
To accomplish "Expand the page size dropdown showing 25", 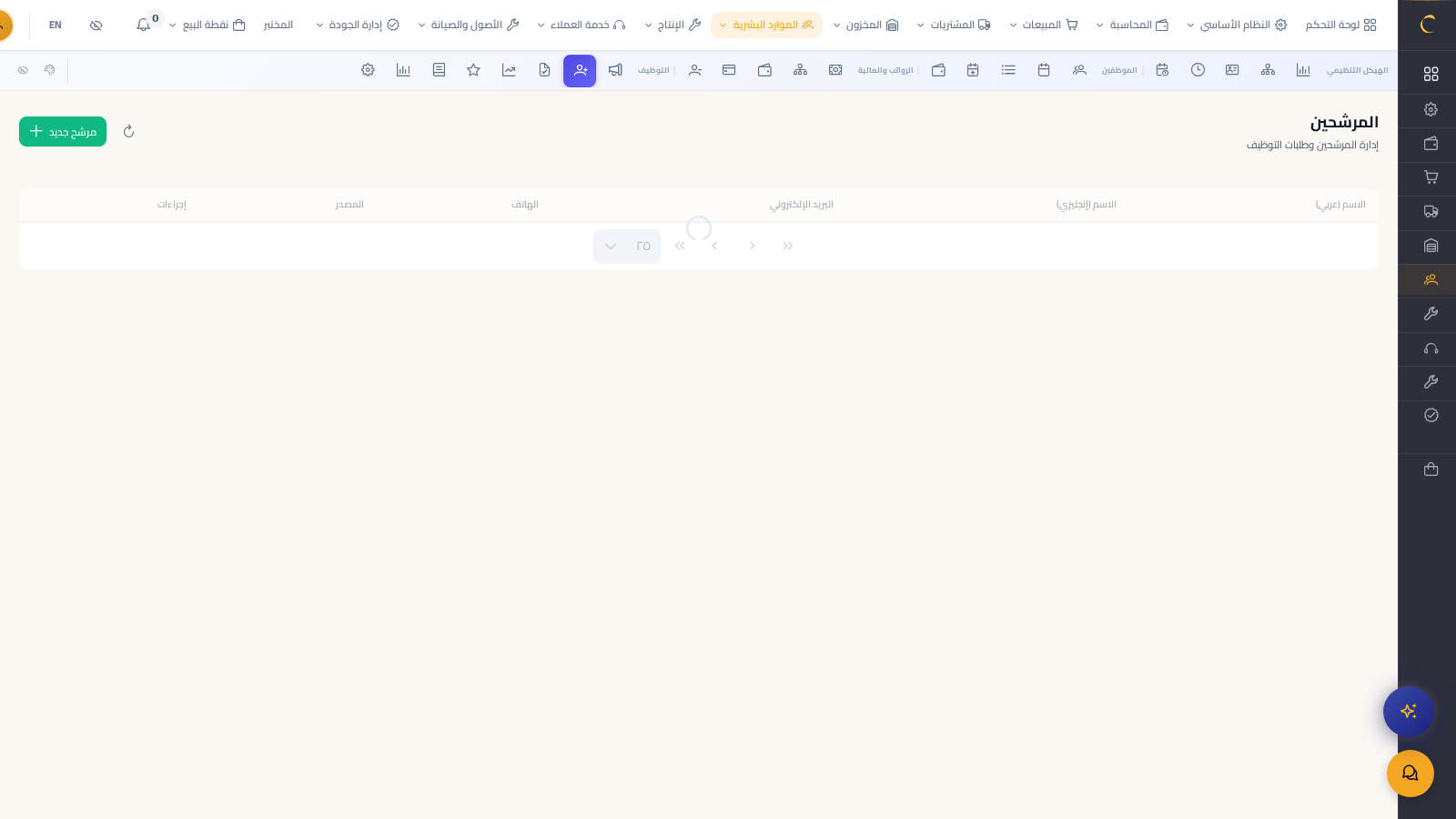I will coord(626,246).
